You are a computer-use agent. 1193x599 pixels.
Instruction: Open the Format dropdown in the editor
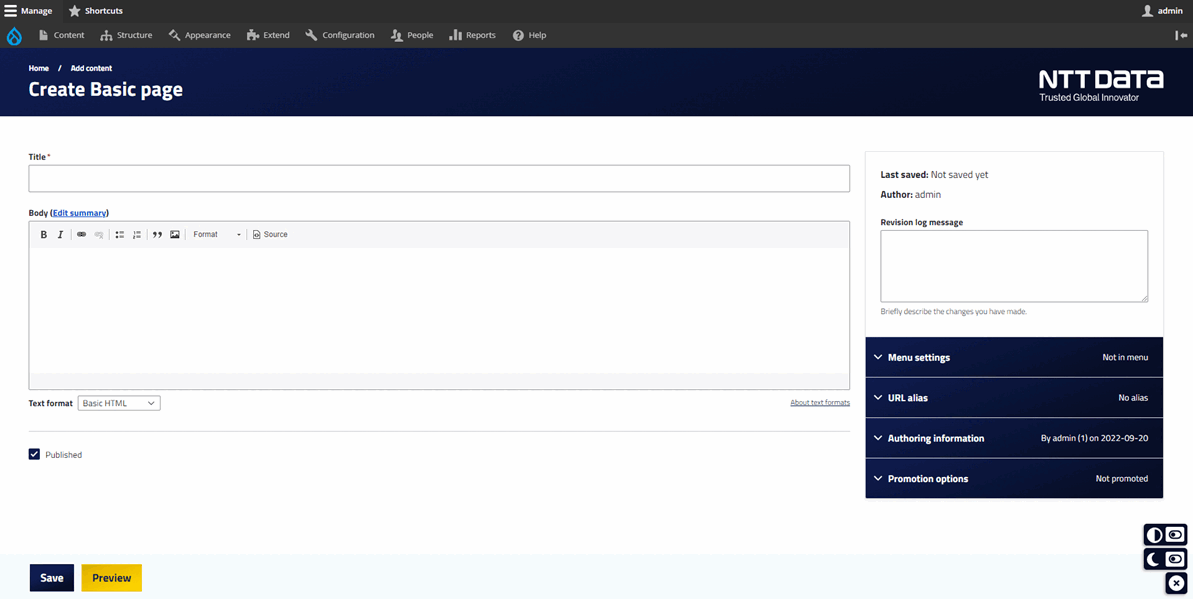click(x=217, y=235)
